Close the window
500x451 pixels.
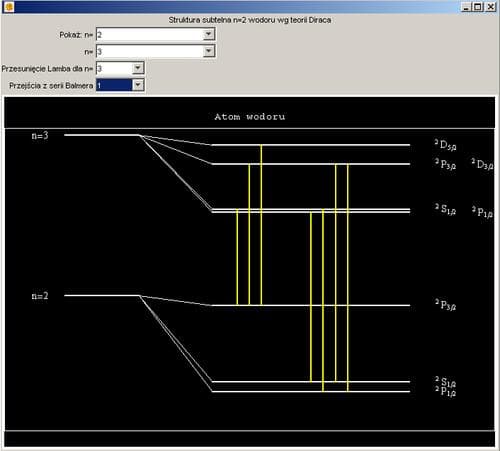point(490,7)
